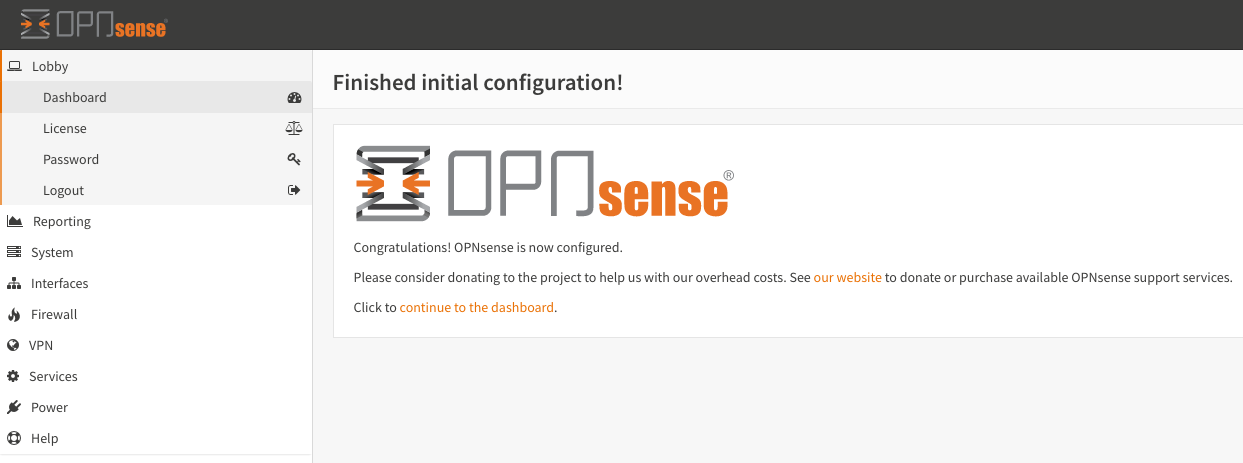Click 'continue to the dashboard' link
This screenshot has width=1243, height=463.
point(477,307)
